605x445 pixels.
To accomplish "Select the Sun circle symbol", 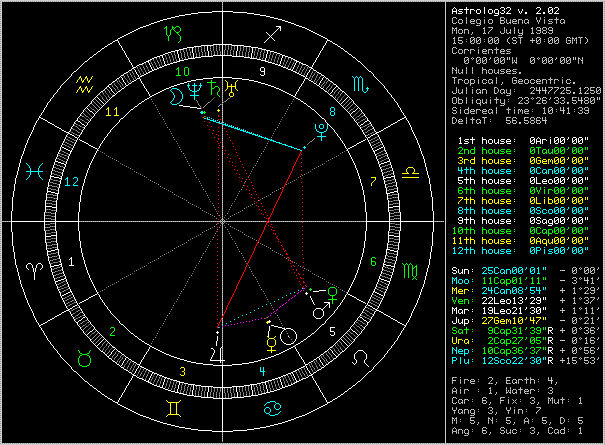I will pyautogui.click(x=288, y=336).
